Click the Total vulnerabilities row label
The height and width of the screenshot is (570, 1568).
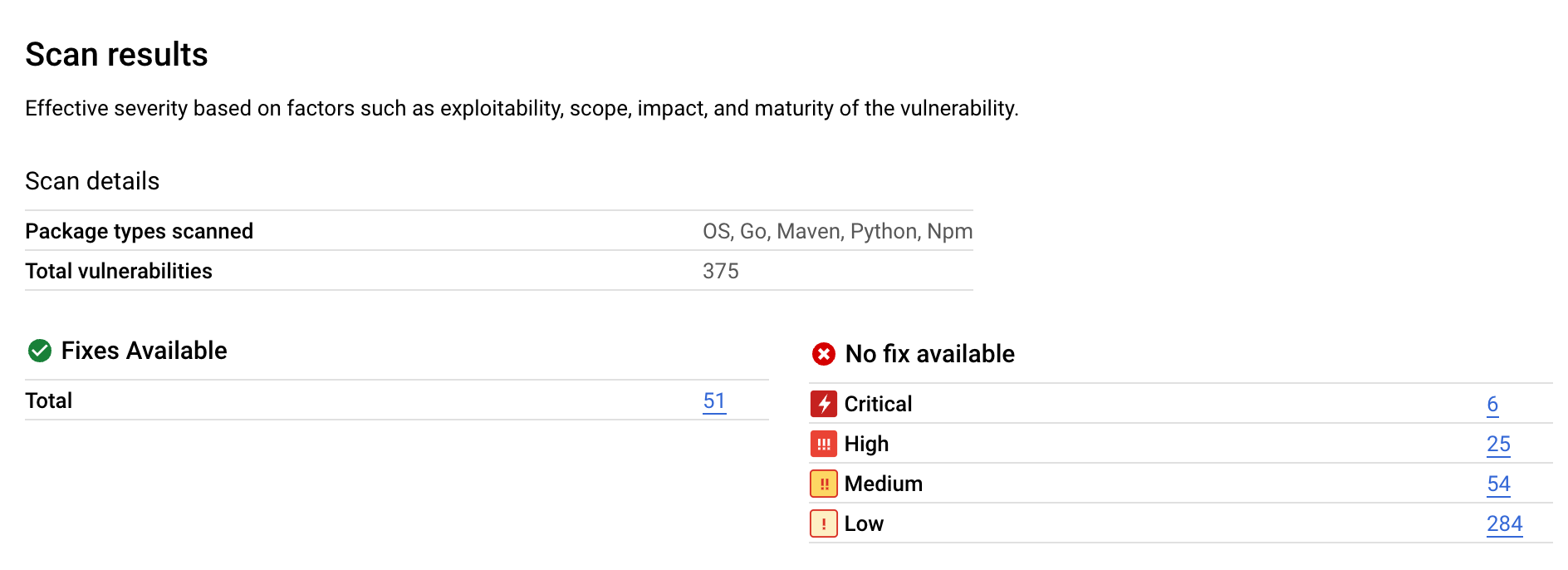119,271
